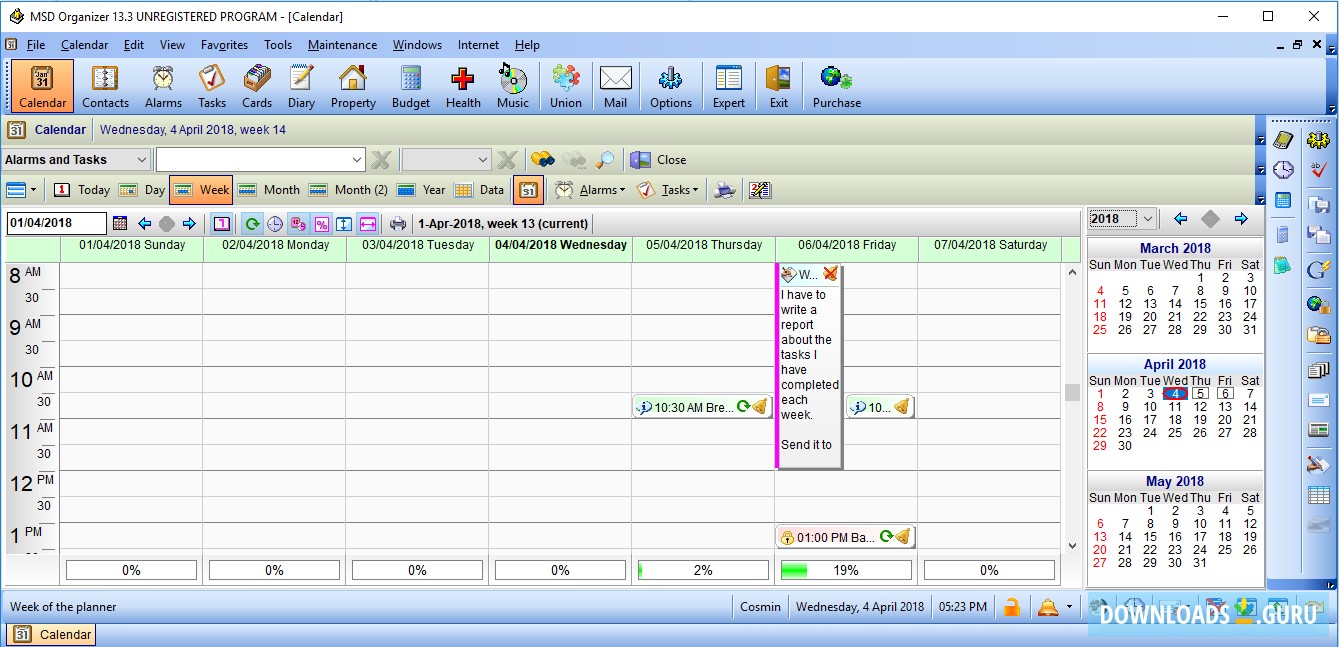
Task: Switch to the Week view
Action: click(x=201, y=190)
